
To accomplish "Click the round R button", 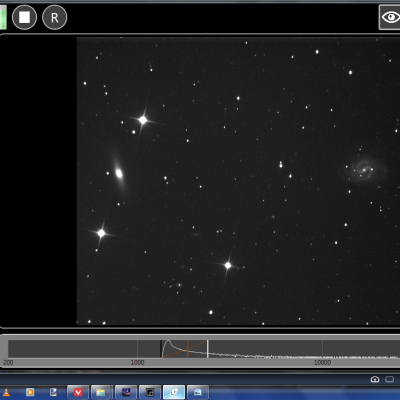I will [x=55, y=17].
